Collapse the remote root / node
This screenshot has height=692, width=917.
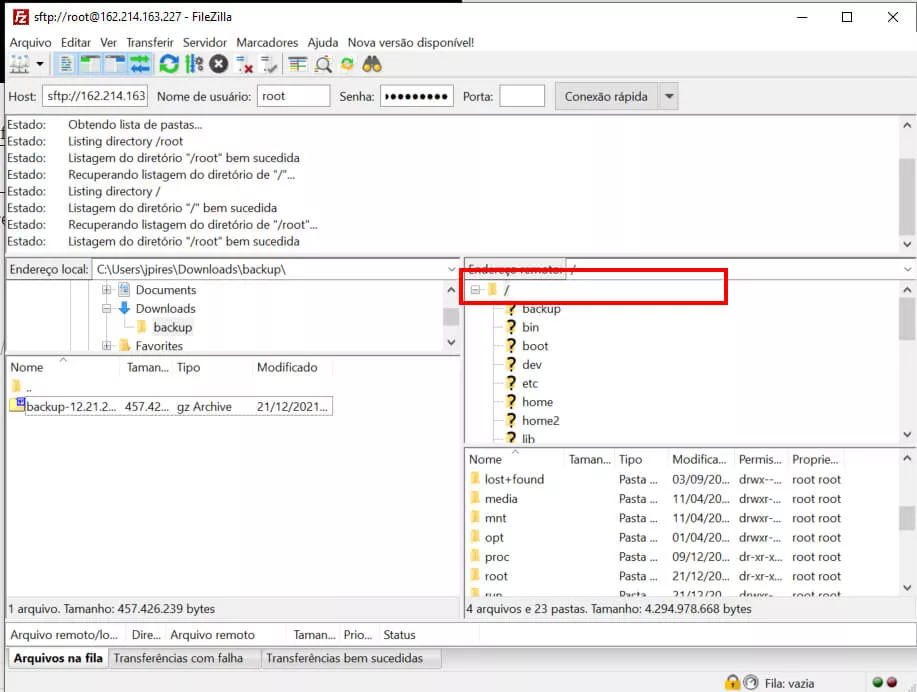475,290
